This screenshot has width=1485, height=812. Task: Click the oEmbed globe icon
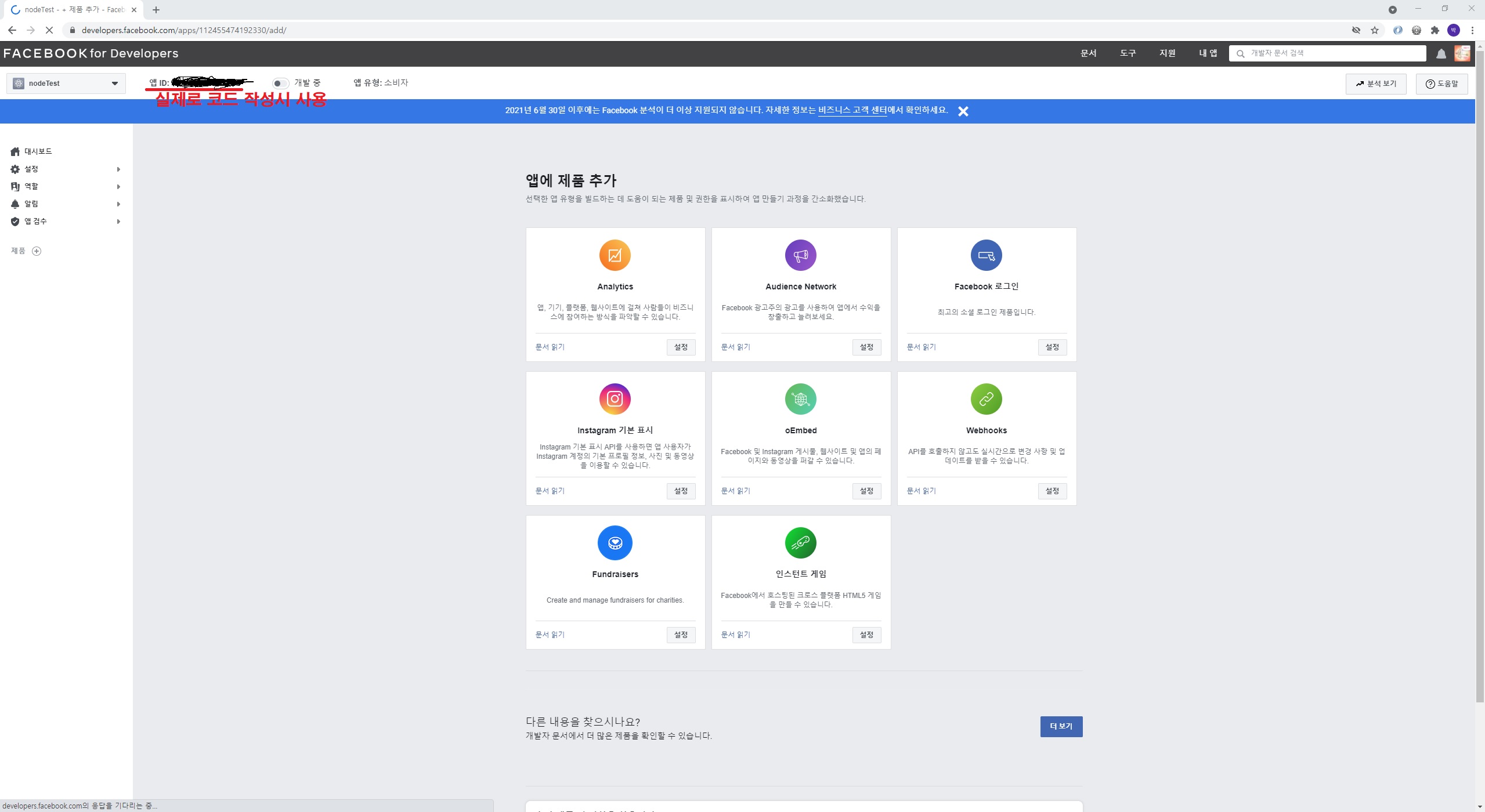pyautogui.click(x=800, y=399)
